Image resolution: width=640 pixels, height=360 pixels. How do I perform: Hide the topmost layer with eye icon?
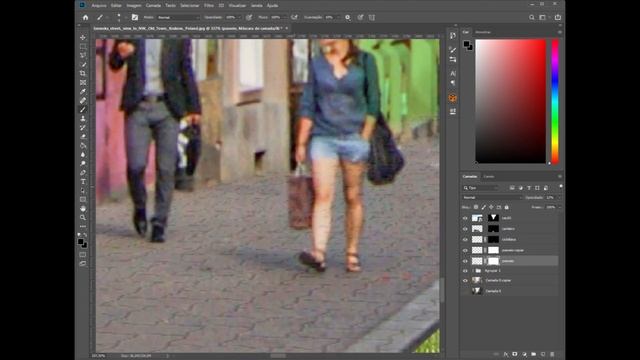click(465, 218)
